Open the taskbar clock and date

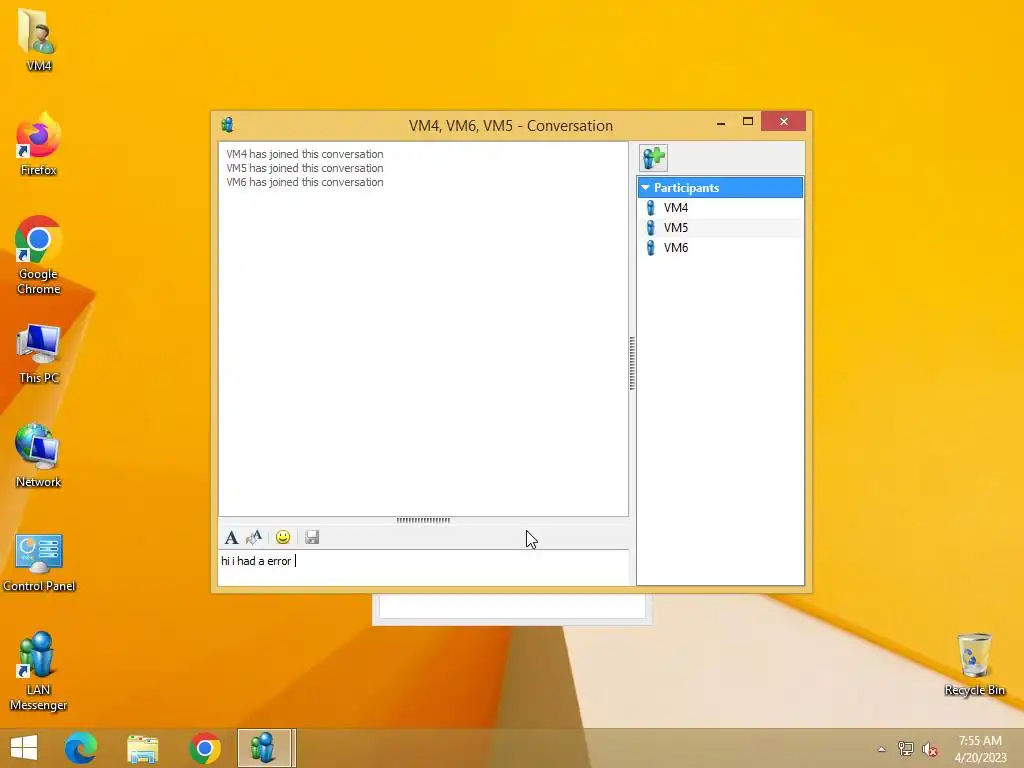pos(980,749)
